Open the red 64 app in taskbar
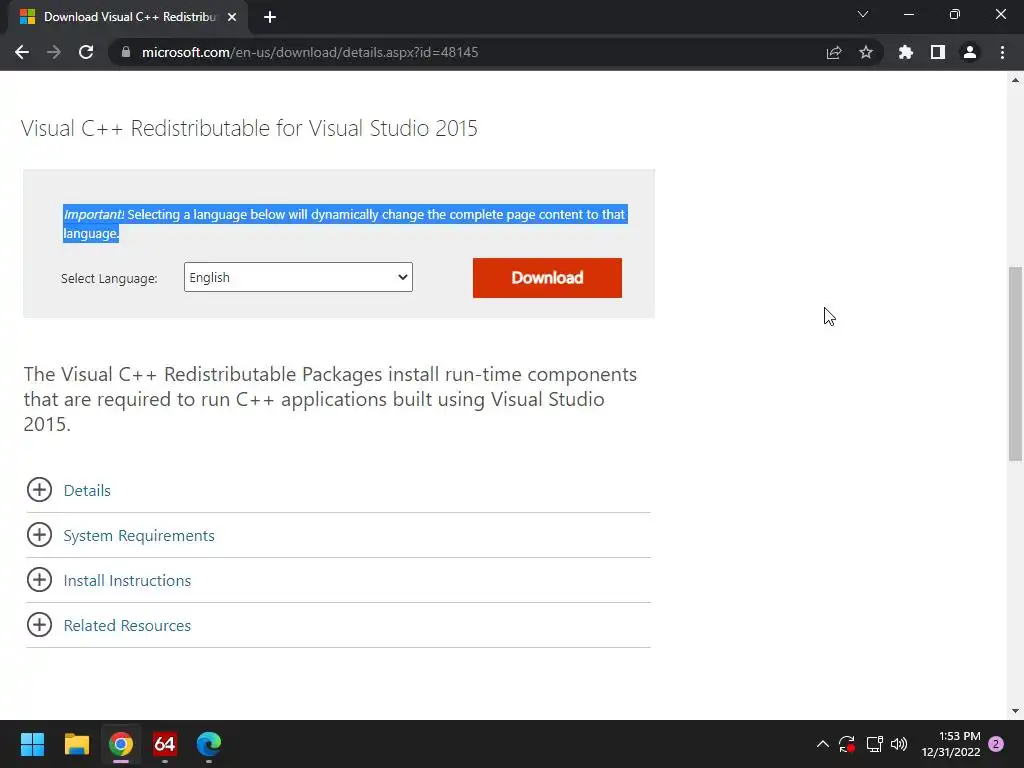Screen dimensions: 1024x768 pos(165,744)
